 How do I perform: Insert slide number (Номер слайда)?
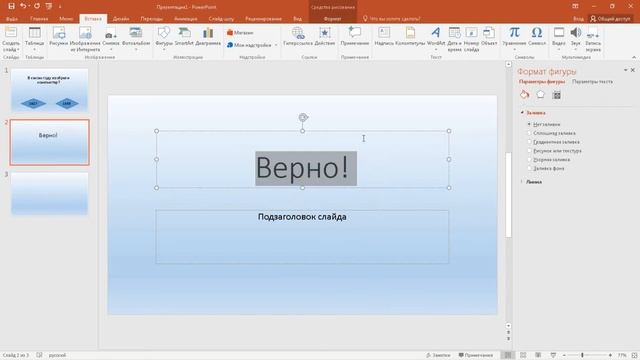[x=471, y=39]
